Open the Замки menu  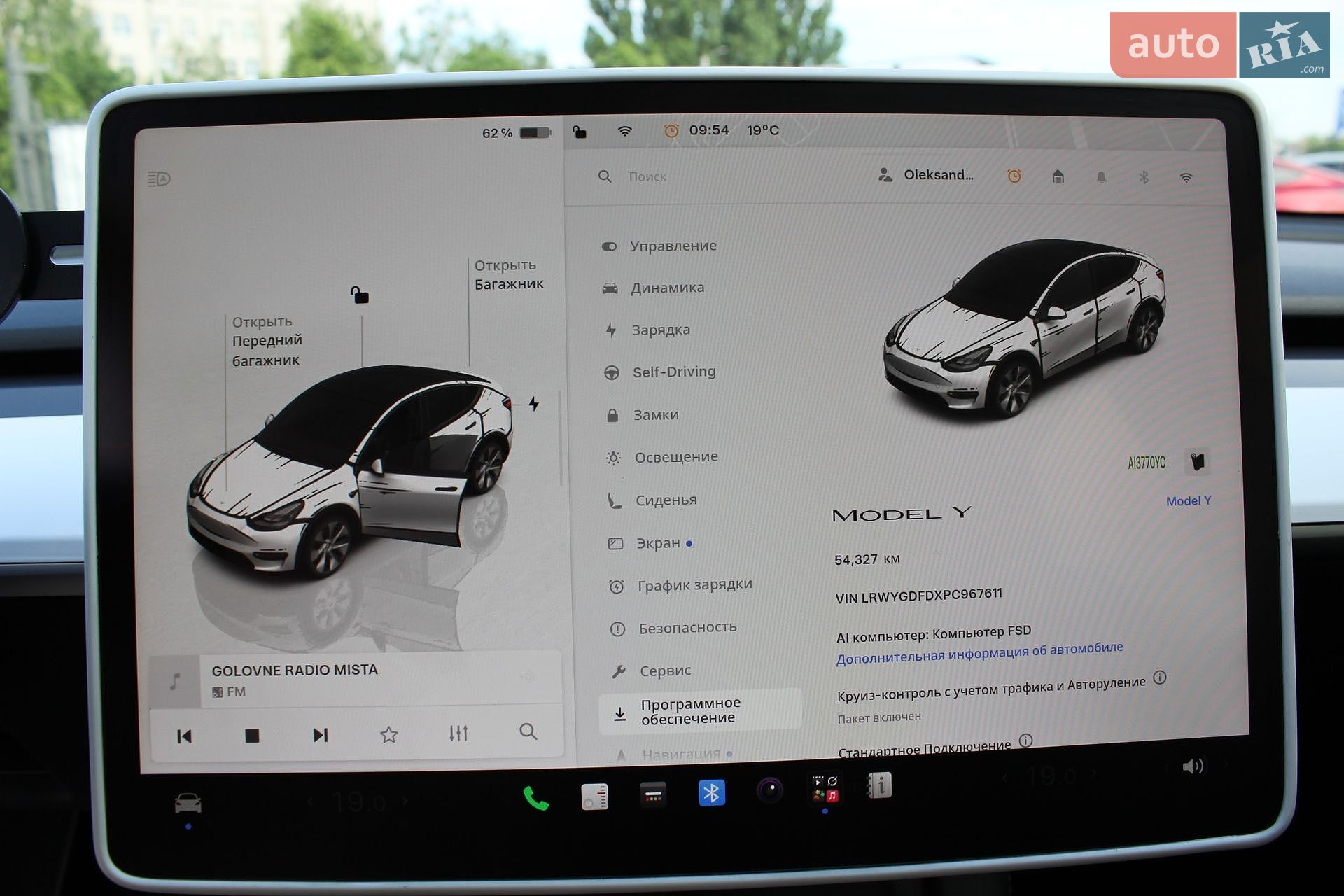pyautogui.click(x=643, y=414)
